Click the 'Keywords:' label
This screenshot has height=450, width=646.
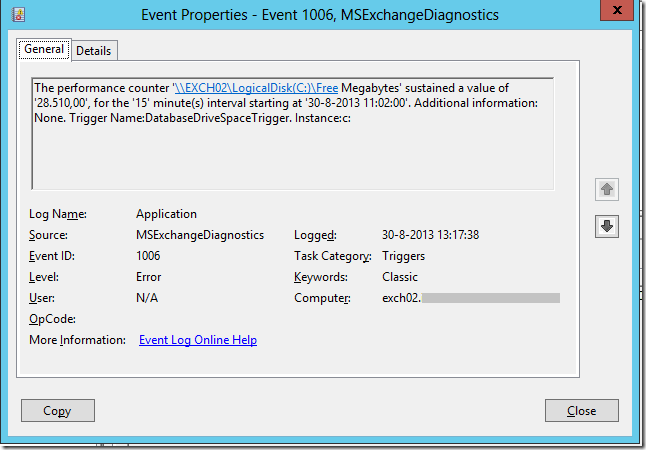[321, 277]
